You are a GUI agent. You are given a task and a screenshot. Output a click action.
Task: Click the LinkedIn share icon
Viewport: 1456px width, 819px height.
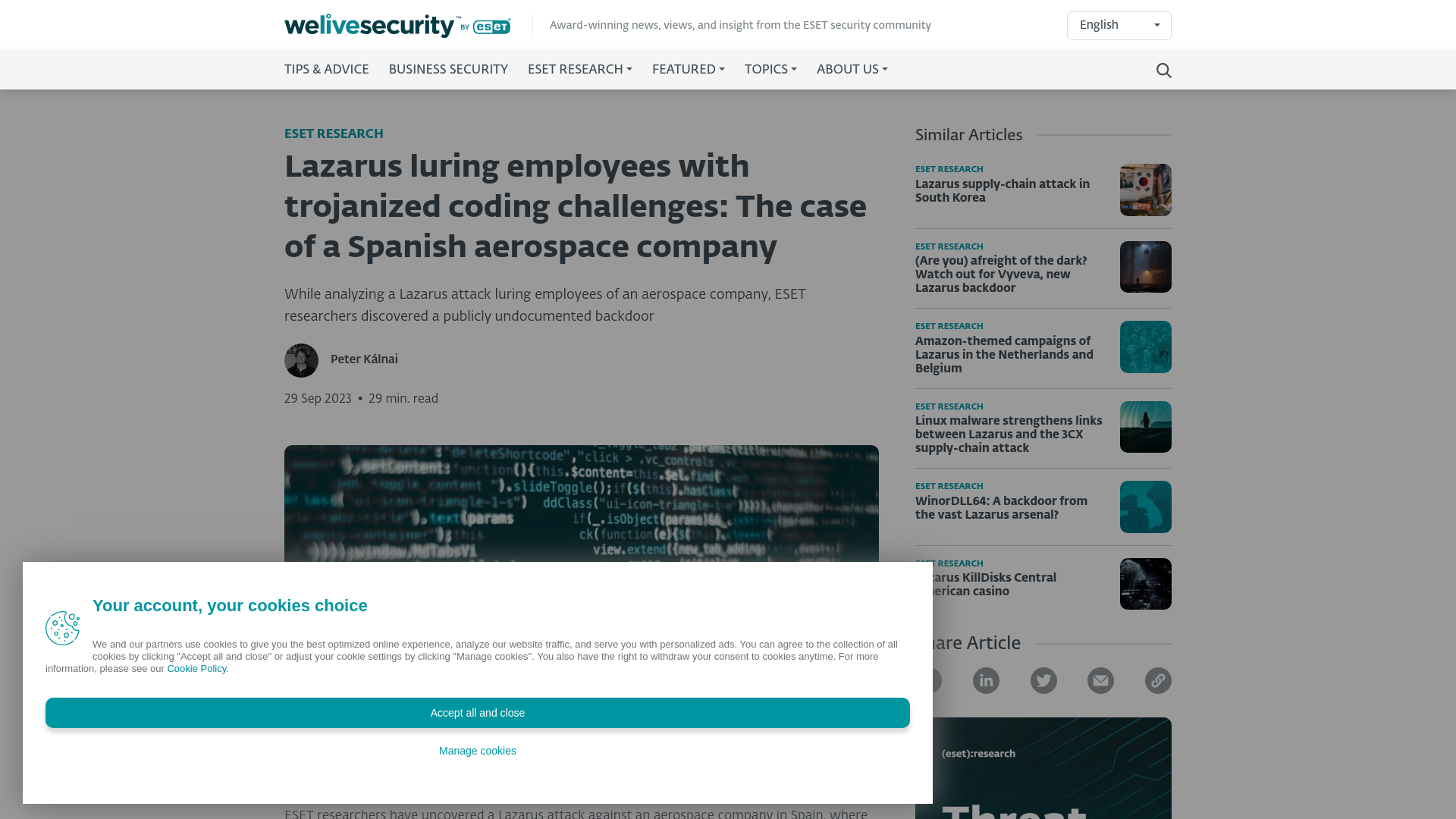[986, 680]
